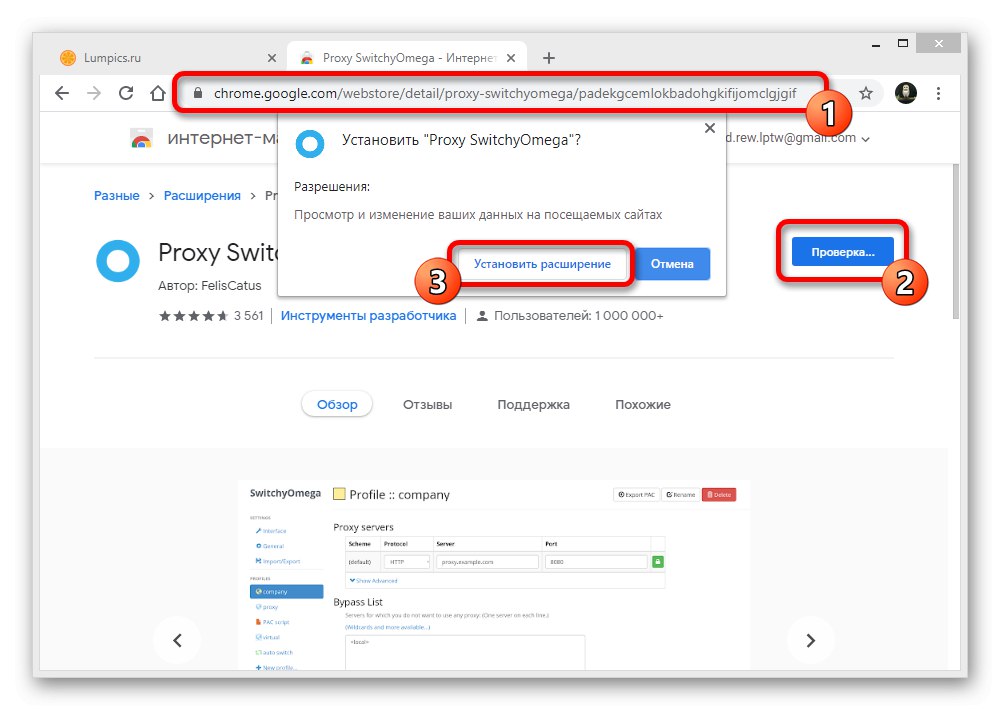Bookmark this page with the star icon

click(865, 94)
